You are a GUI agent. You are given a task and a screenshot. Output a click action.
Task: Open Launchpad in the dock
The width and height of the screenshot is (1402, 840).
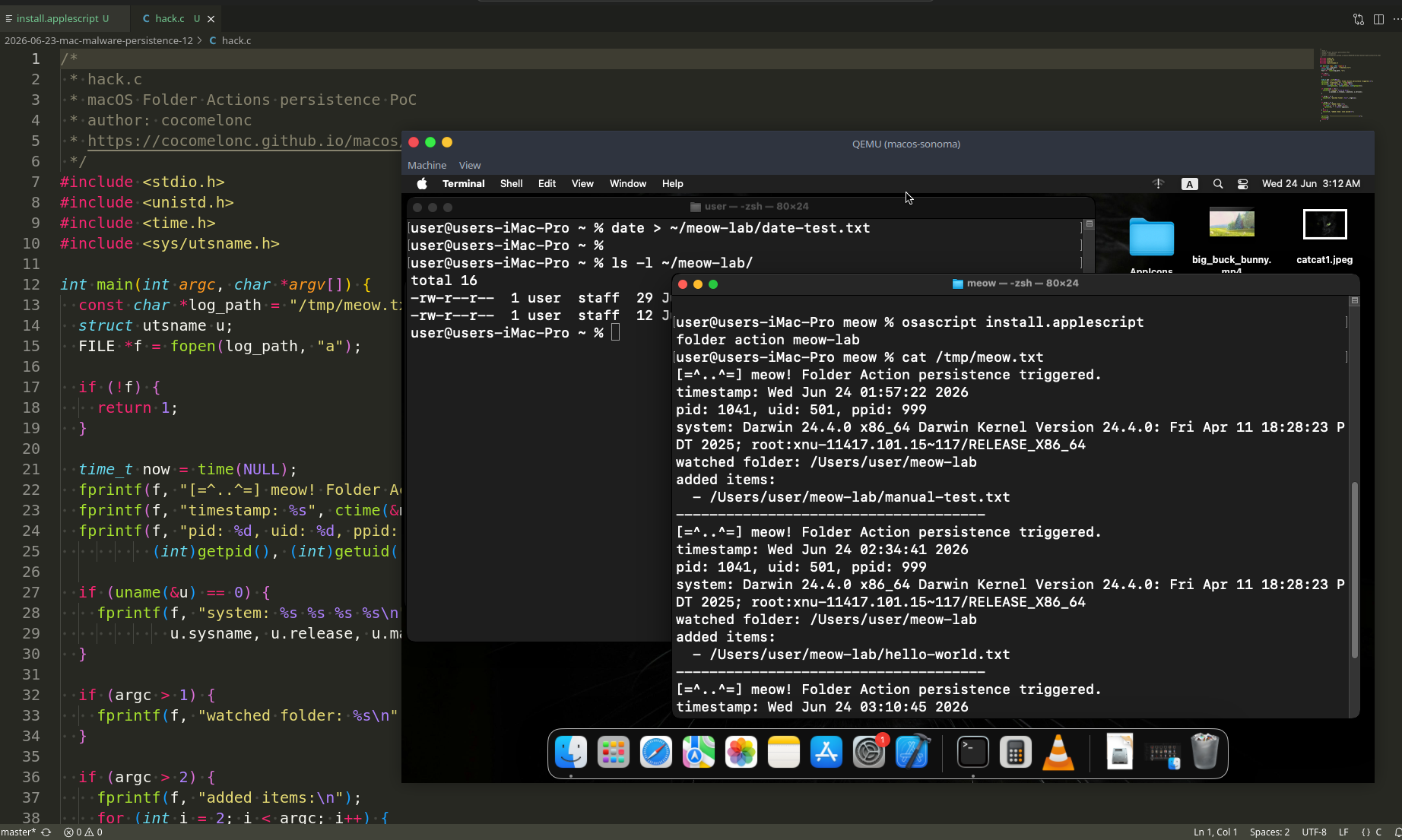point(614,753)
